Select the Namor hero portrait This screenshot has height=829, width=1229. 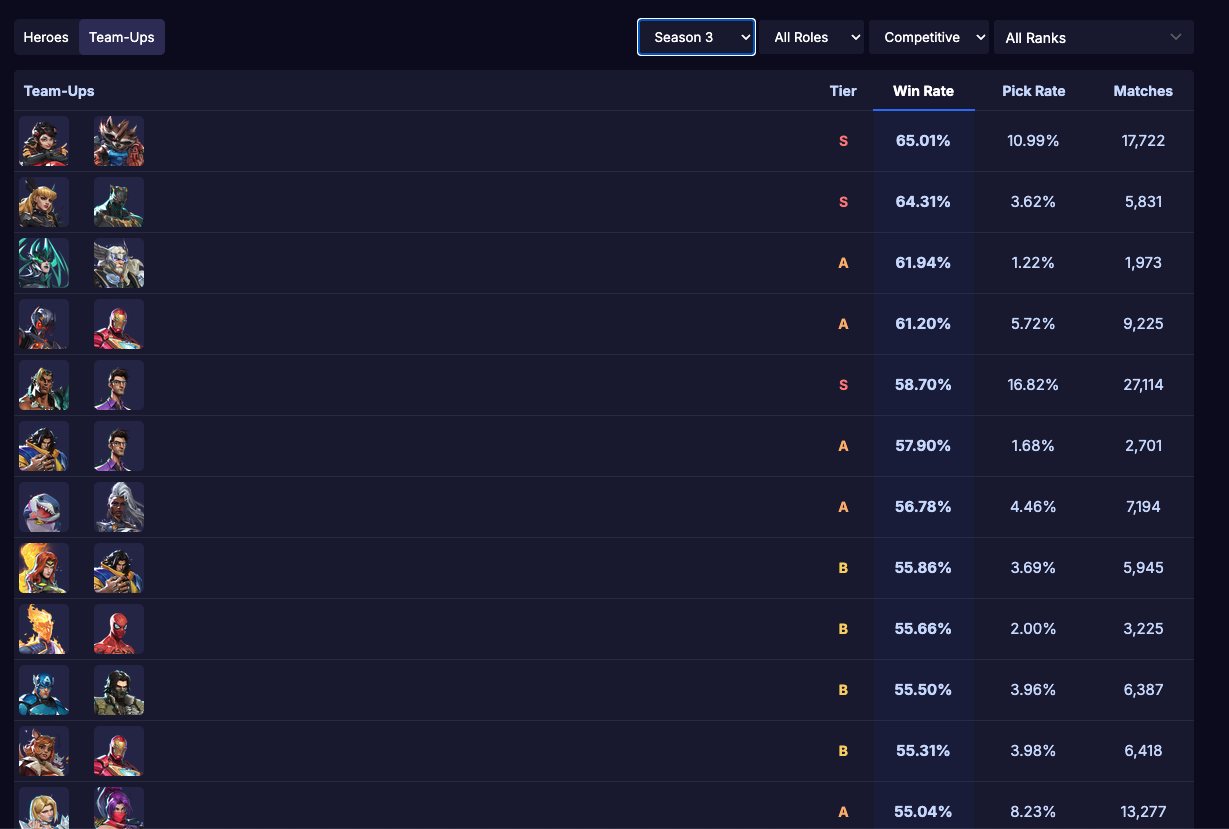(44, 385)
